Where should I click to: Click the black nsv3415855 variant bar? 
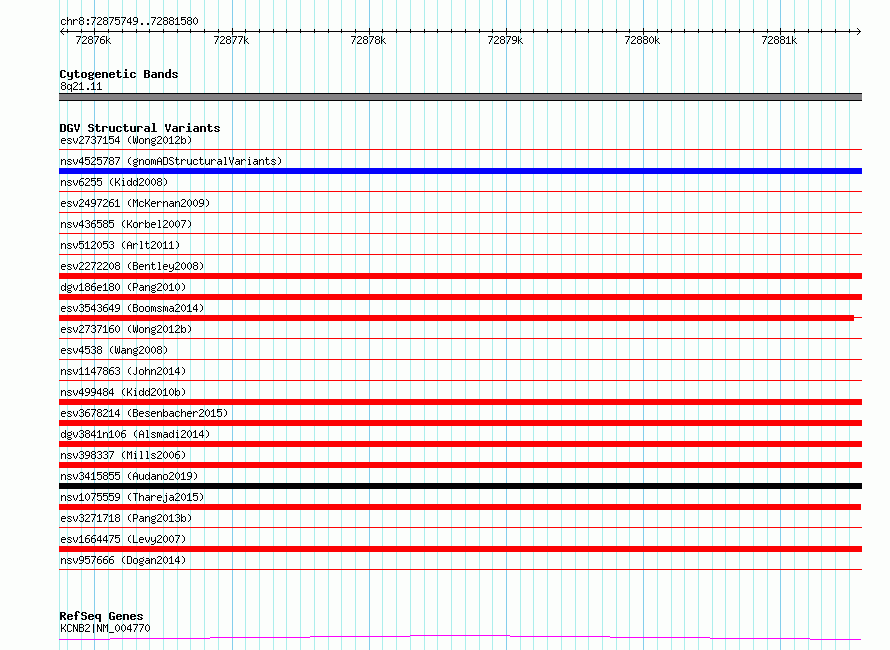pyautogui.click(x=460, y=486)
